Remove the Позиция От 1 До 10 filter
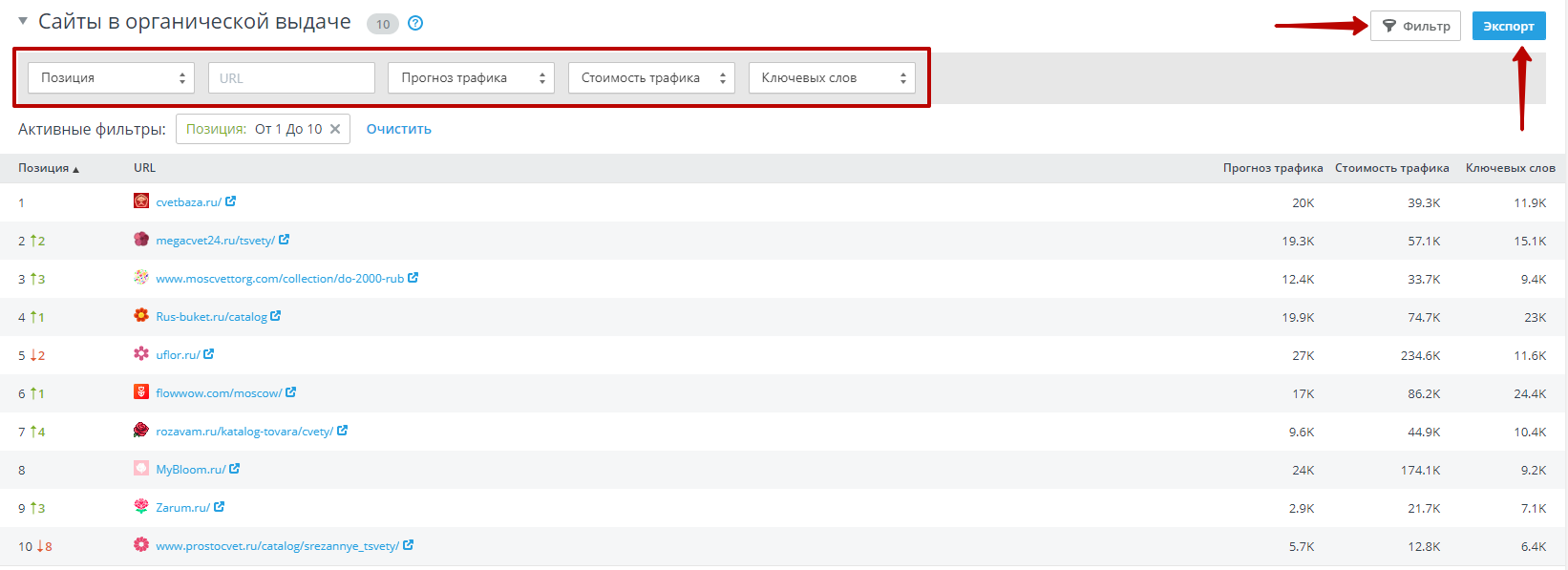Screen dimensions: 1568x570 click(x=335, y=129)
